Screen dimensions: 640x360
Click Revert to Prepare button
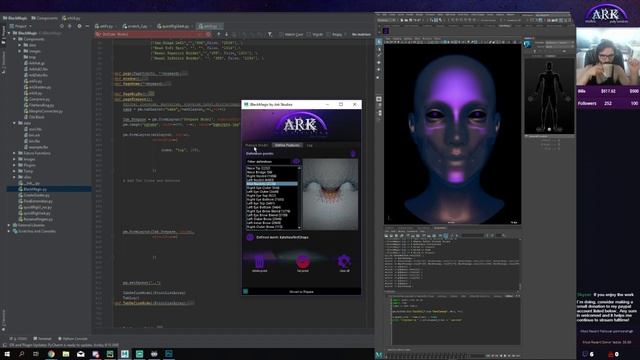[x=302, y=292]
